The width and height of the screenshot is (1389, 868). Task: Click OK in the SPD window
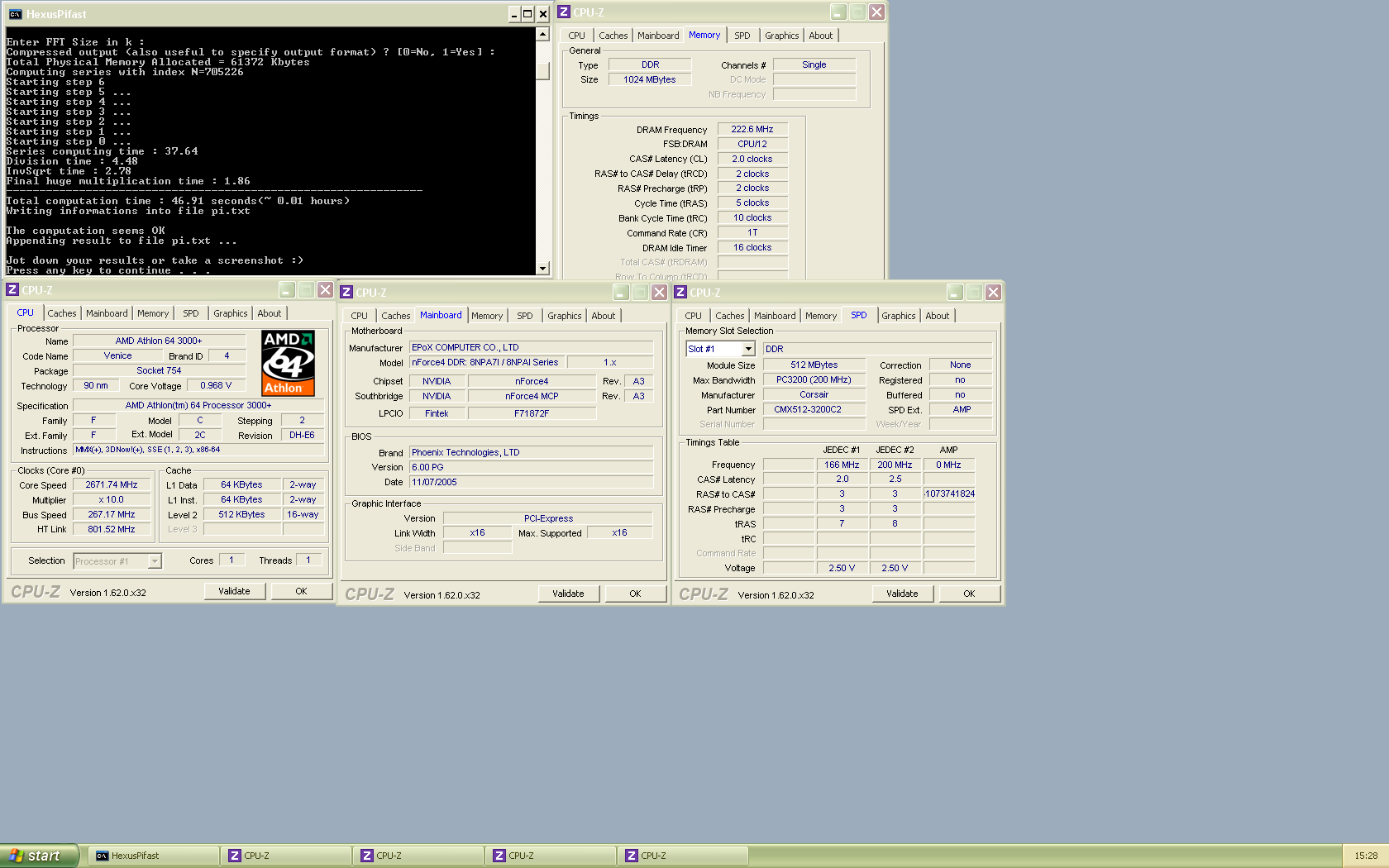tap(969, 594)
